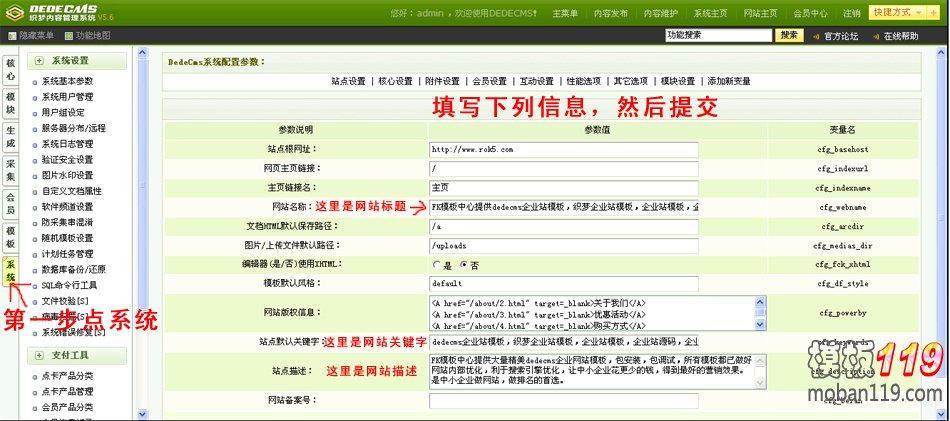Viewport: 950px width, 421px height.
Task: Open 计划任务管理 in the sidebar
Action: (67, 254)
